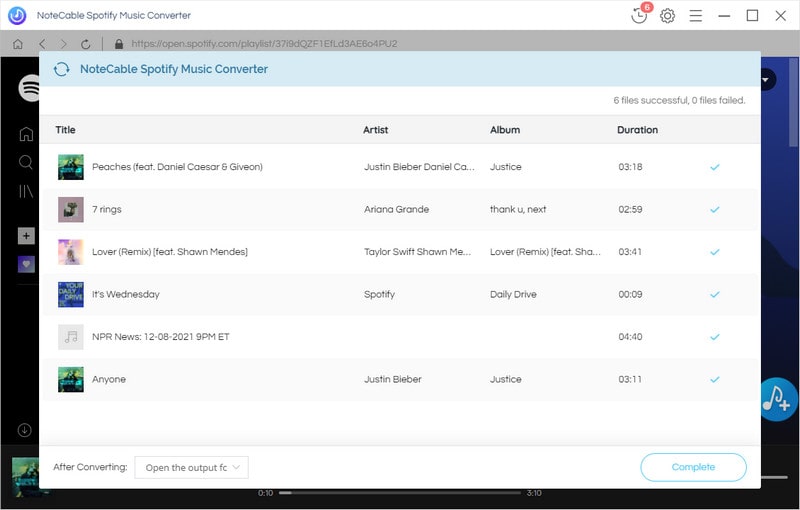Click artist Justin Bieber in Anyone row

coord(393,379)
